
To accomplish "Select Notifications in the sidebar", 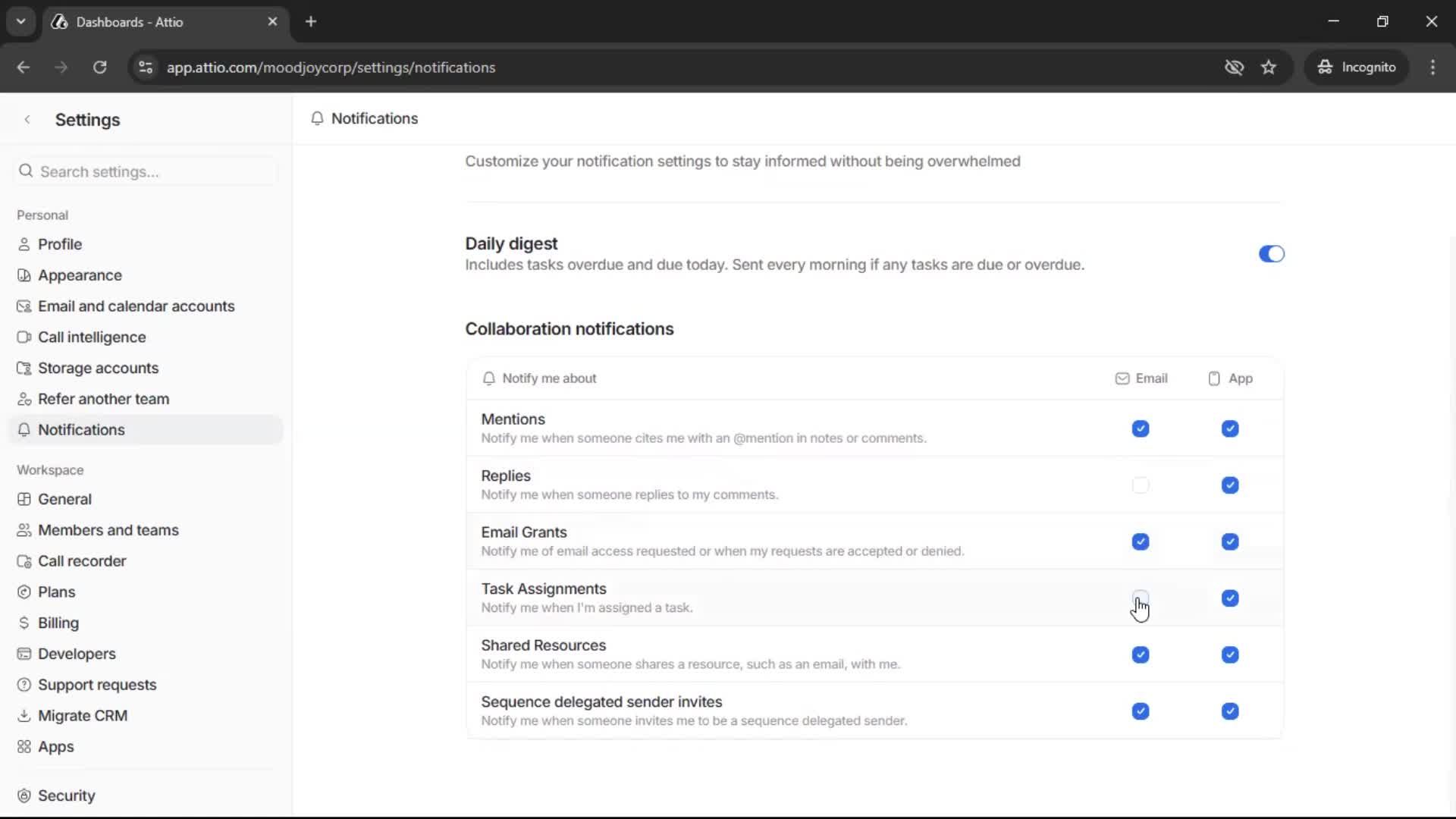I will [x=81, y=429].
